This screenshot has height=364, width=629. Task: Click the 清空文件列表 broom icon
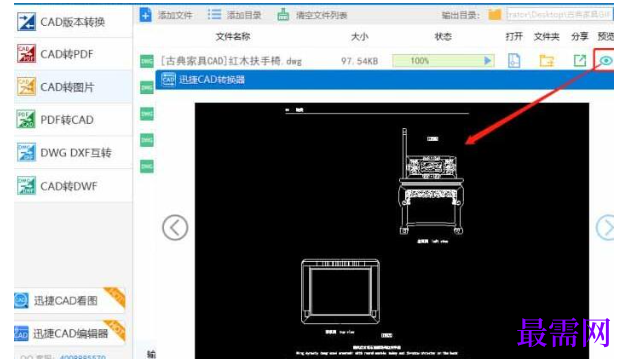tap(283, 15)
